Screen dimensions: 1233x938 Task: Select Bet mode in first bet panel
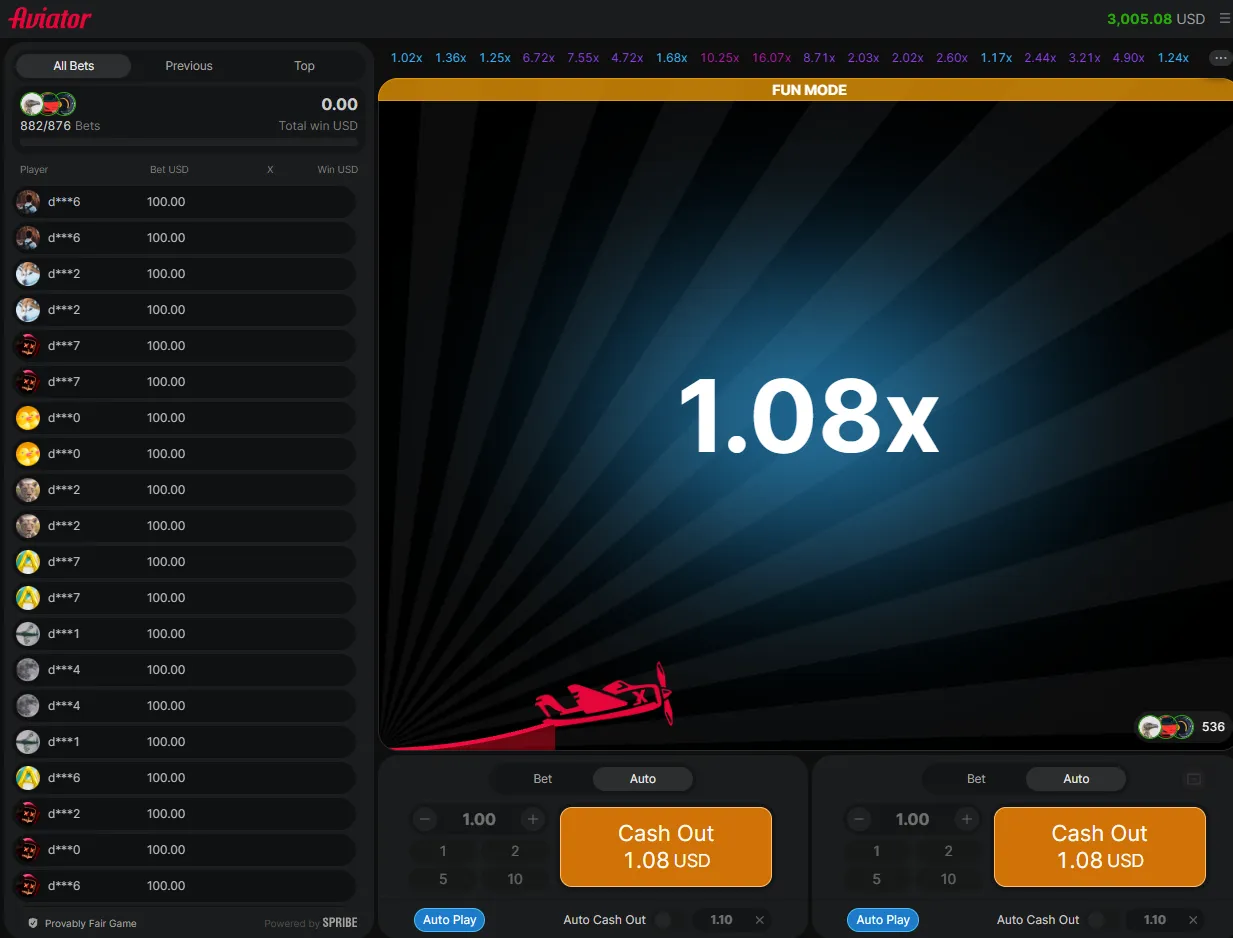(543, 779)
